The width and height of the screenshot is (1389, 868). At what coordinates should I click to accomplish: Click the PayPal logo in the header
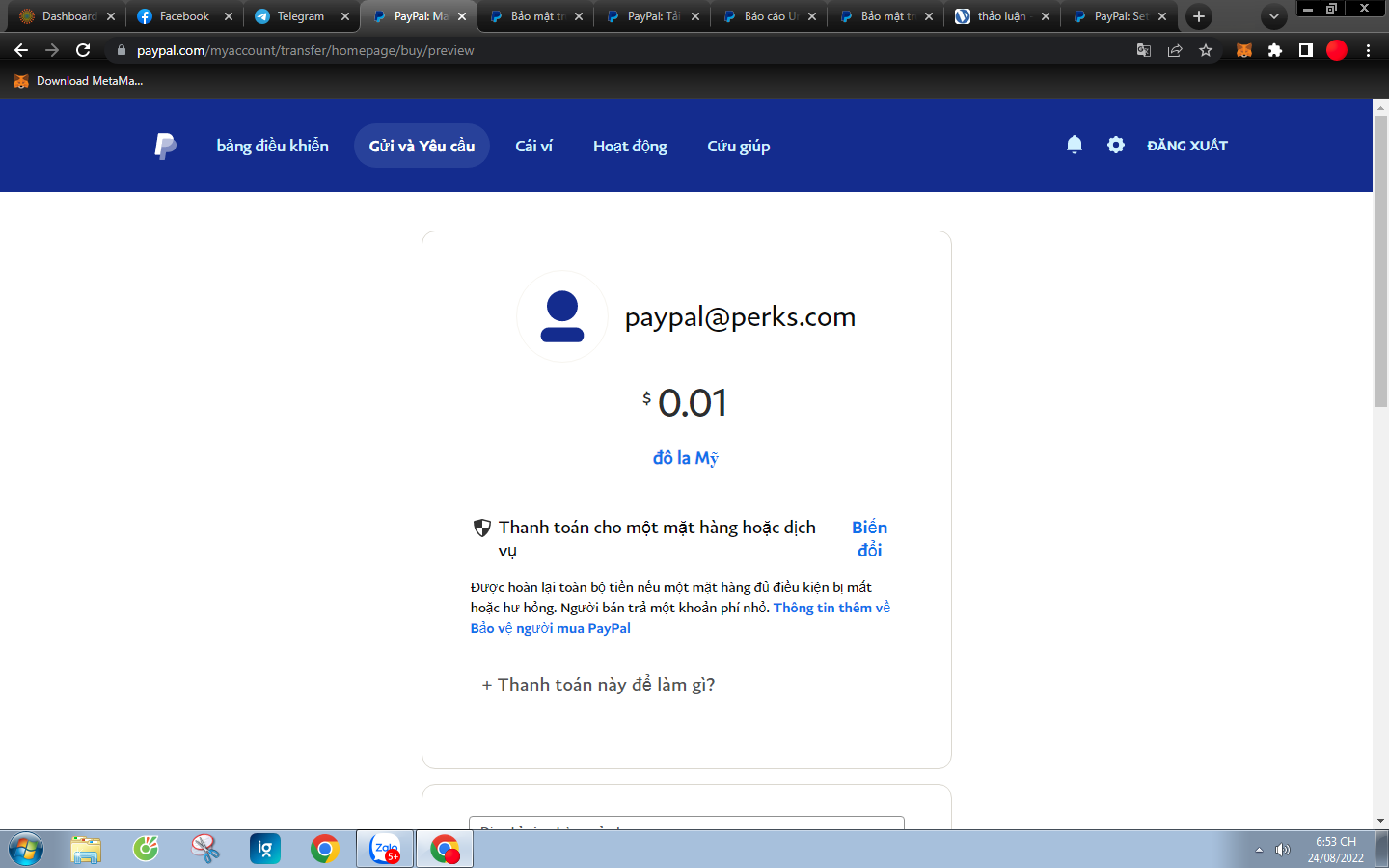[x=165, y=146]
